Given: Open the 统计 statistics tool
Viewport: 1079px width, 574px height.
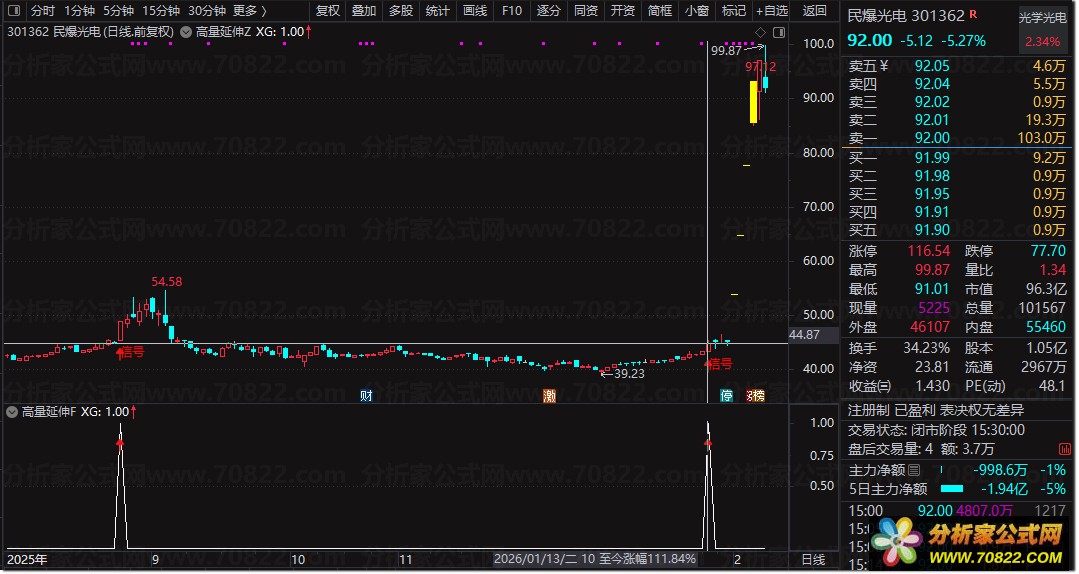Looking at the screenshot, I should point(438,10).
